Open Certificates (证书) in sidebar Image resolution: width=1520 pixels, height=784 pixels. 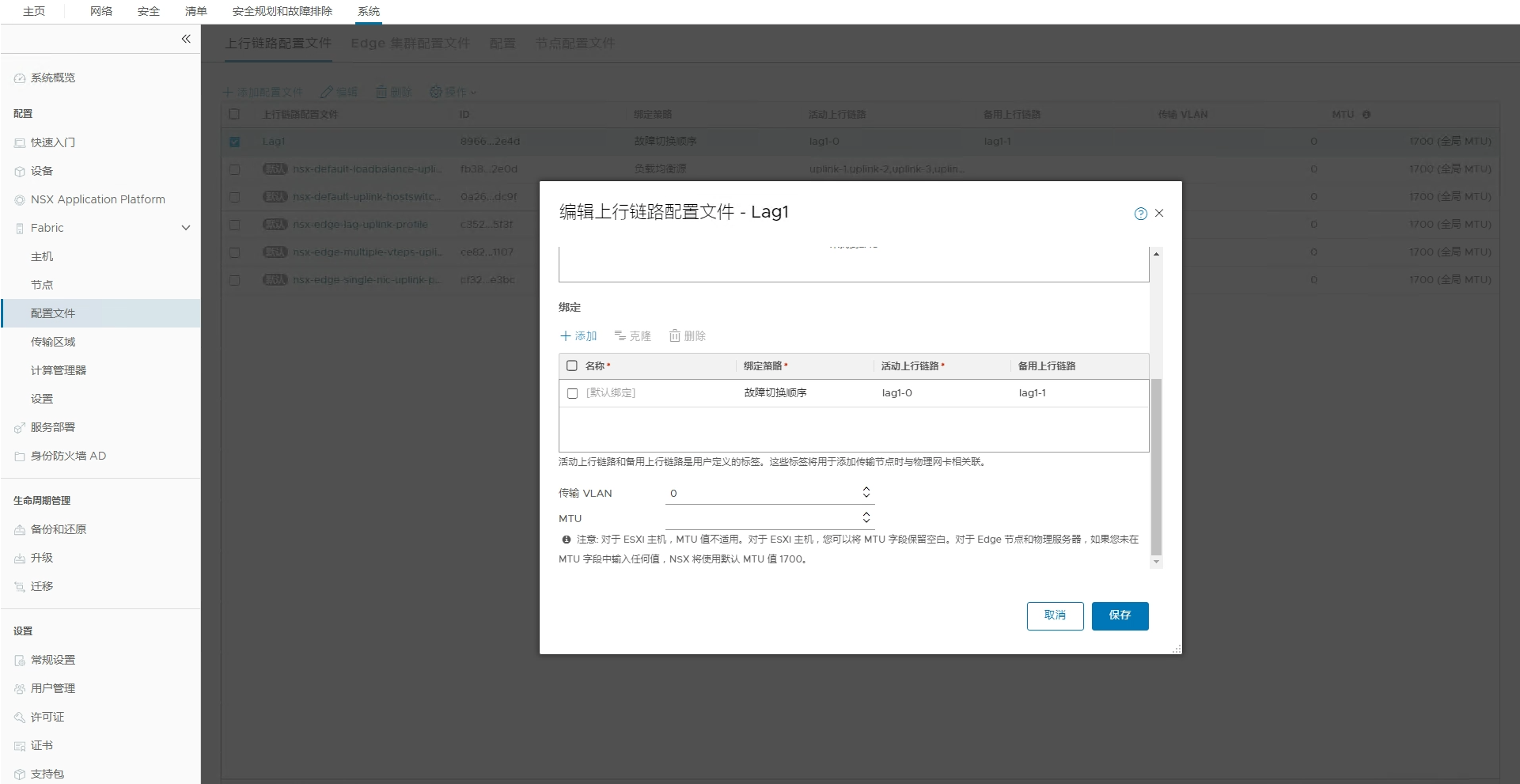tap(41, 745)
